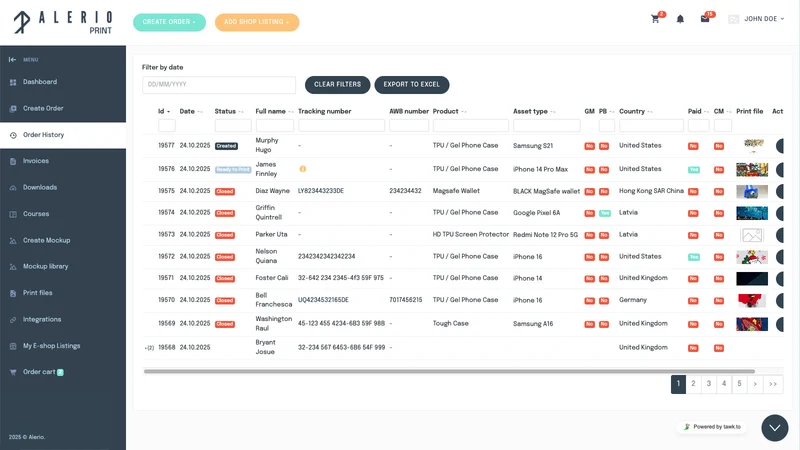Click the Asset type filter field
This screenshot has height=450, width=800.
tap(546, 126)
